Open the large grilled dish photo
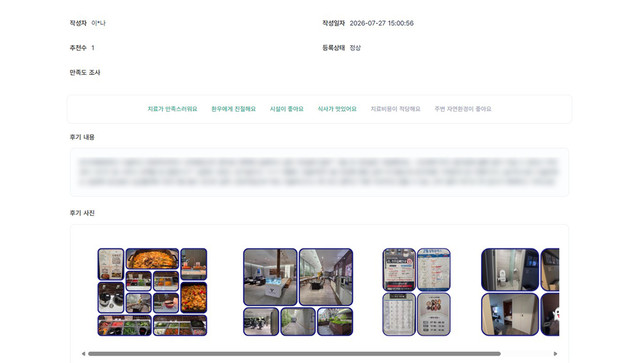Viewport: 640px width, 363px height. point(152,258)
